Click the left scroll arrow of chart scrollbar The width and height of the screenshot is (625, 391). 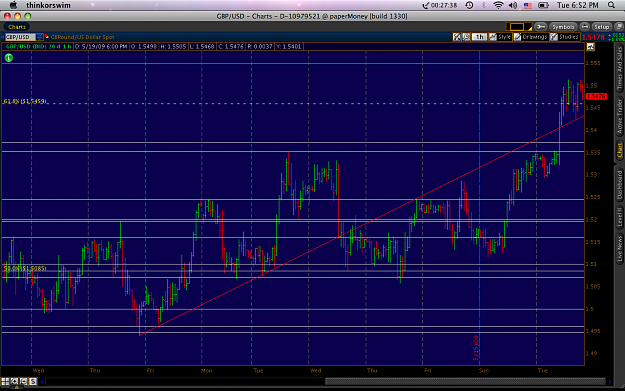(42, 382)
